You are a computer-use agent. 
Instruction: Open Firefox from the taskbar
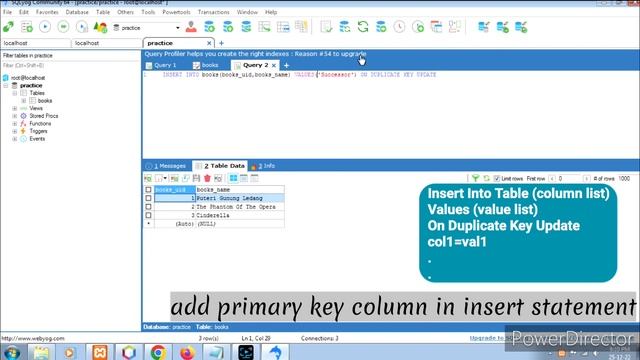(x=187, y=352)
